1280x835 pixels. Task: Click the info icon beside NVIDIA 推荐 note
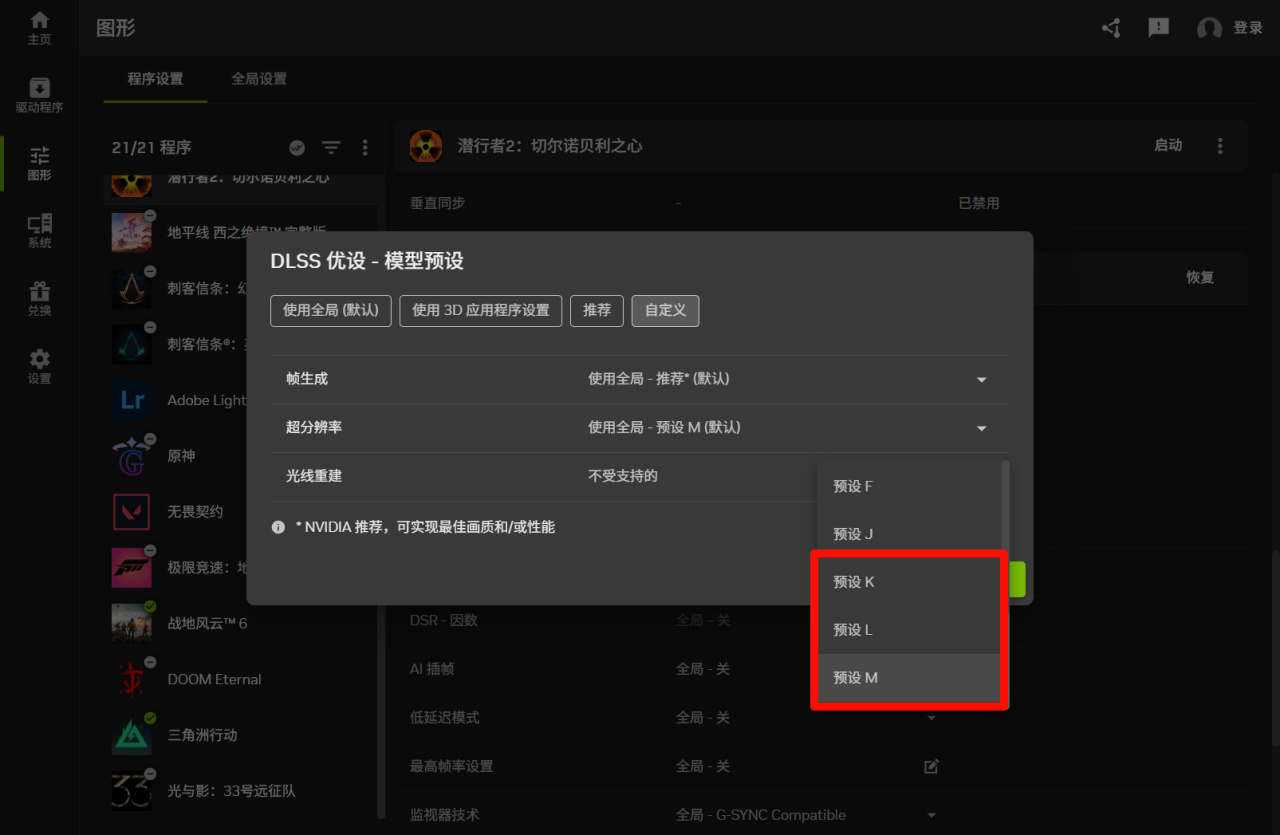pyautogui.click(x=278, y=527)
